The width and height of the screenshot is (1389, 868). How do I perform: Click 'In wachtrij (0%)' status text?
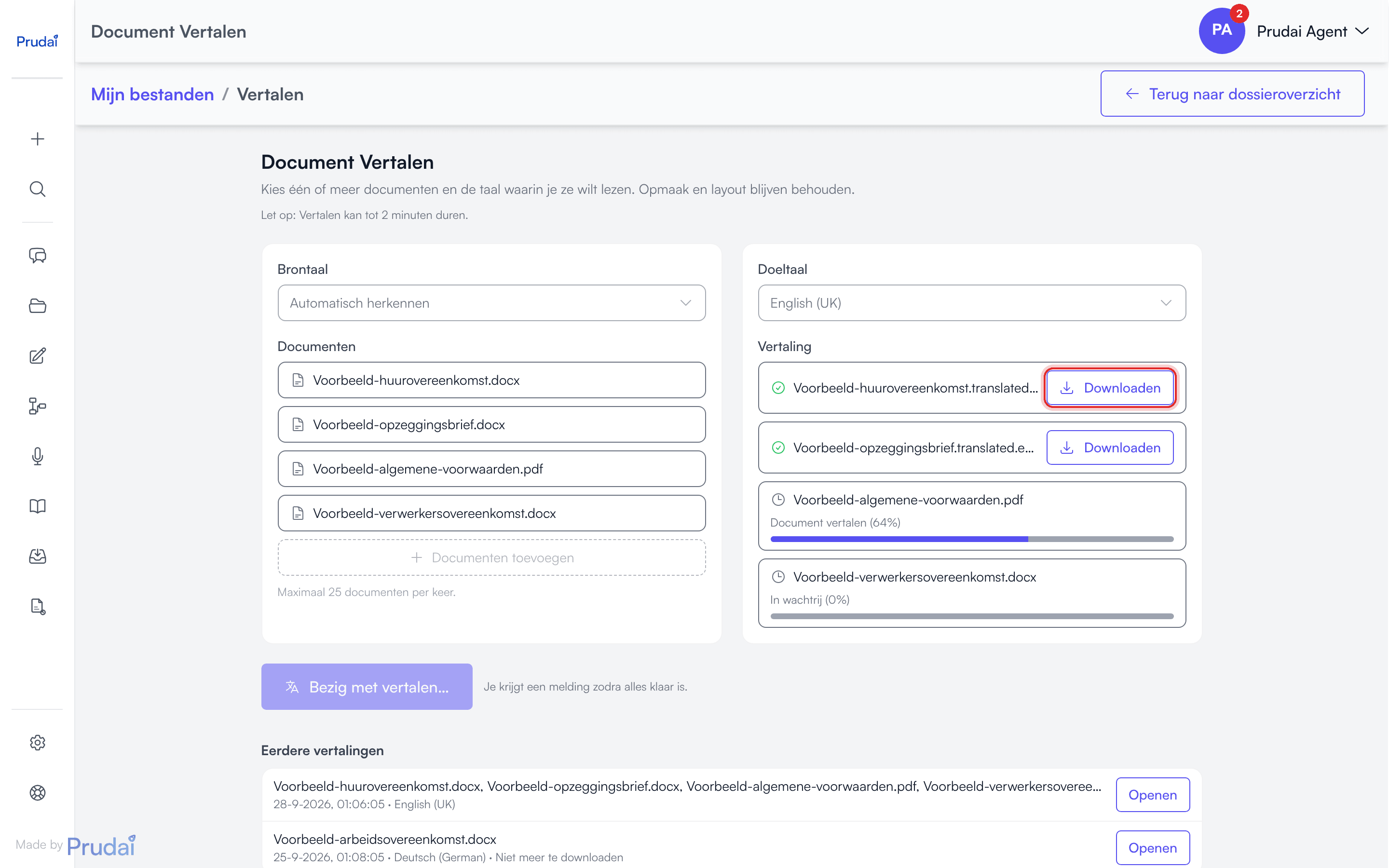[809, 599]
